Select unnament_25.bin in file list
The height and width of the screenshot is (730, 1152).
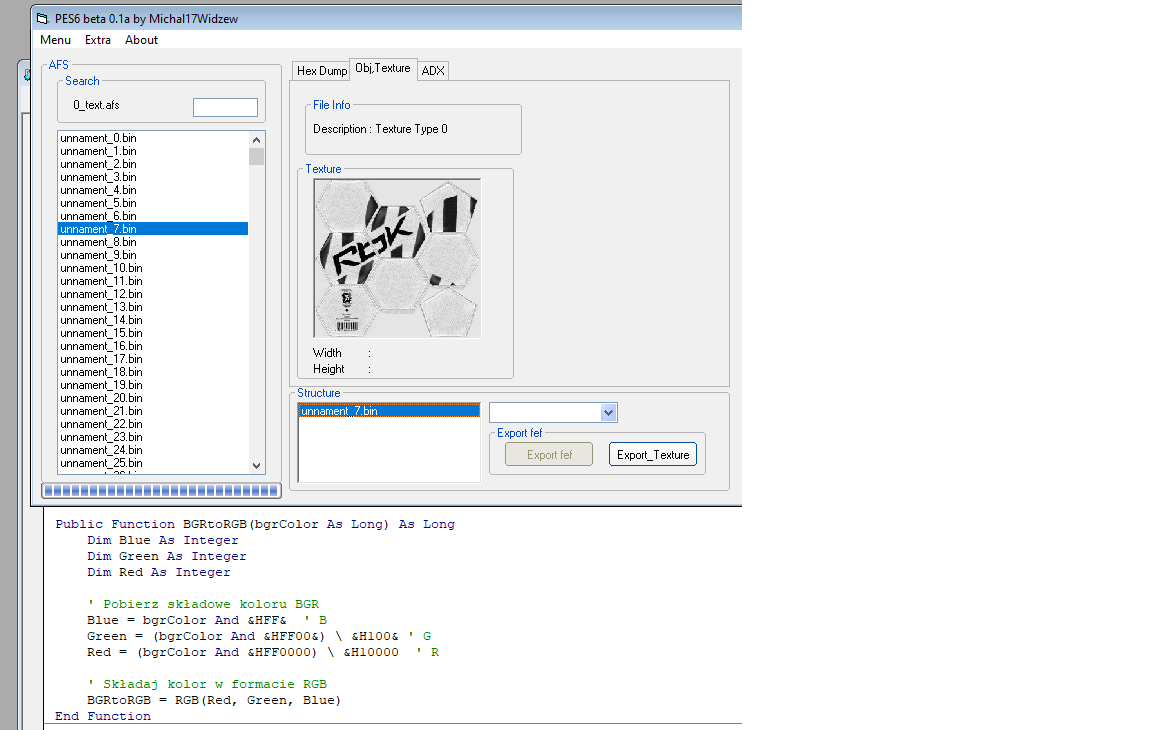(x=153, y=463)
